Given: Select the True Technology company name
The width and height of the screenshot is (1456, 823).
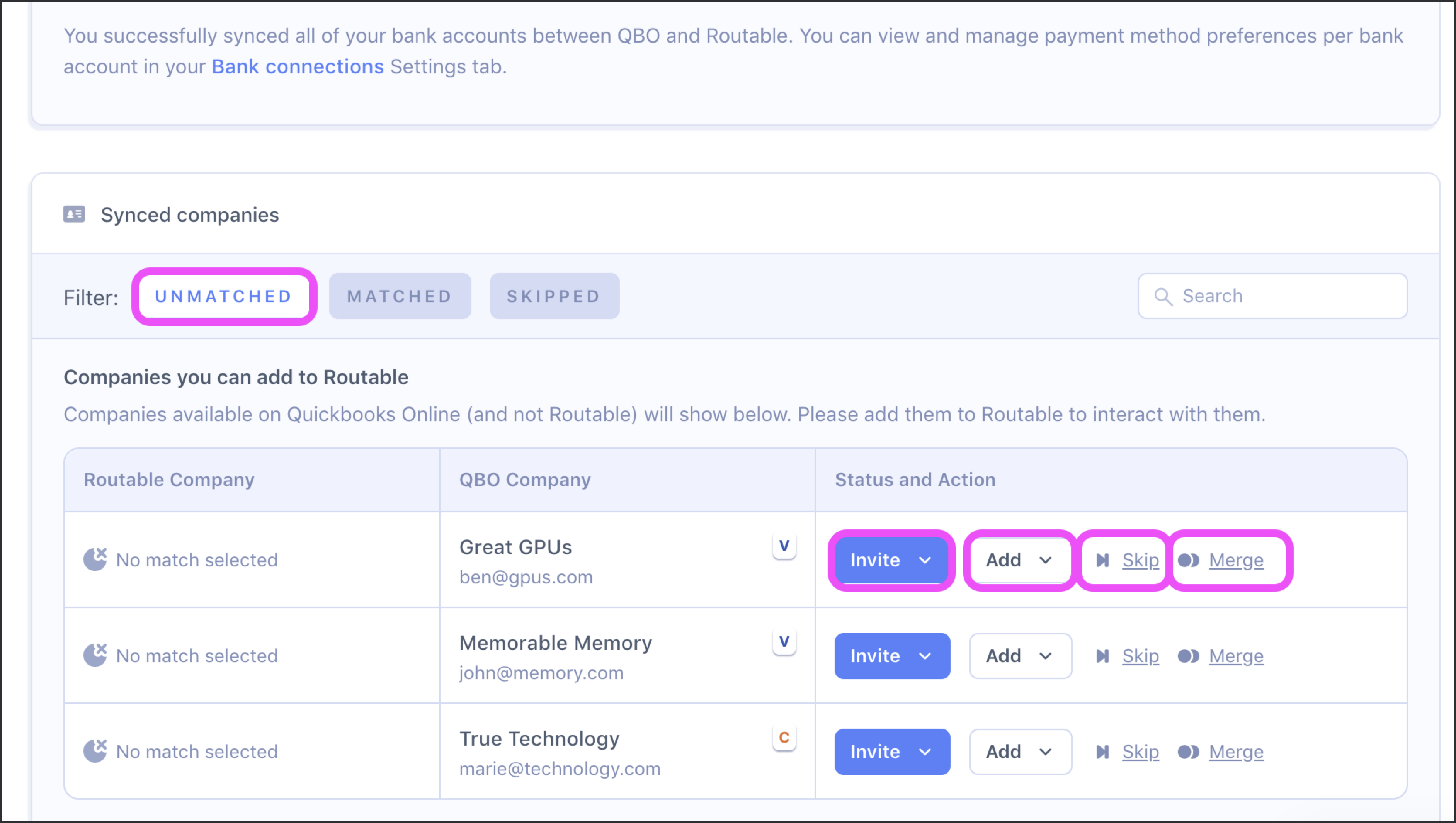Looking at the screenshot, I should coord(539,739).
